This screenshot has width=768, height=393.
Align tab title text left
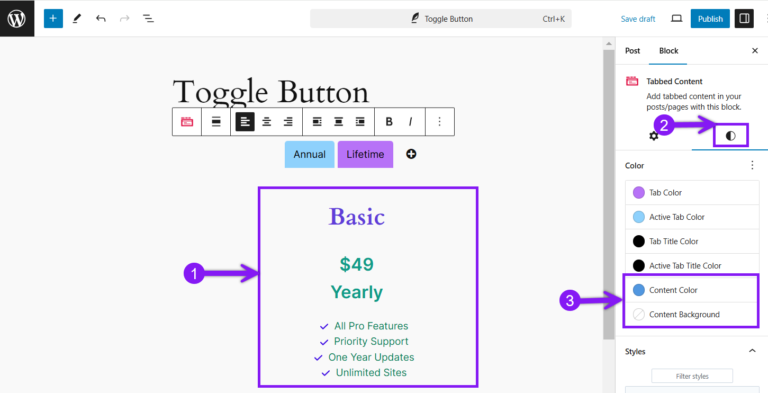point(317,122)
